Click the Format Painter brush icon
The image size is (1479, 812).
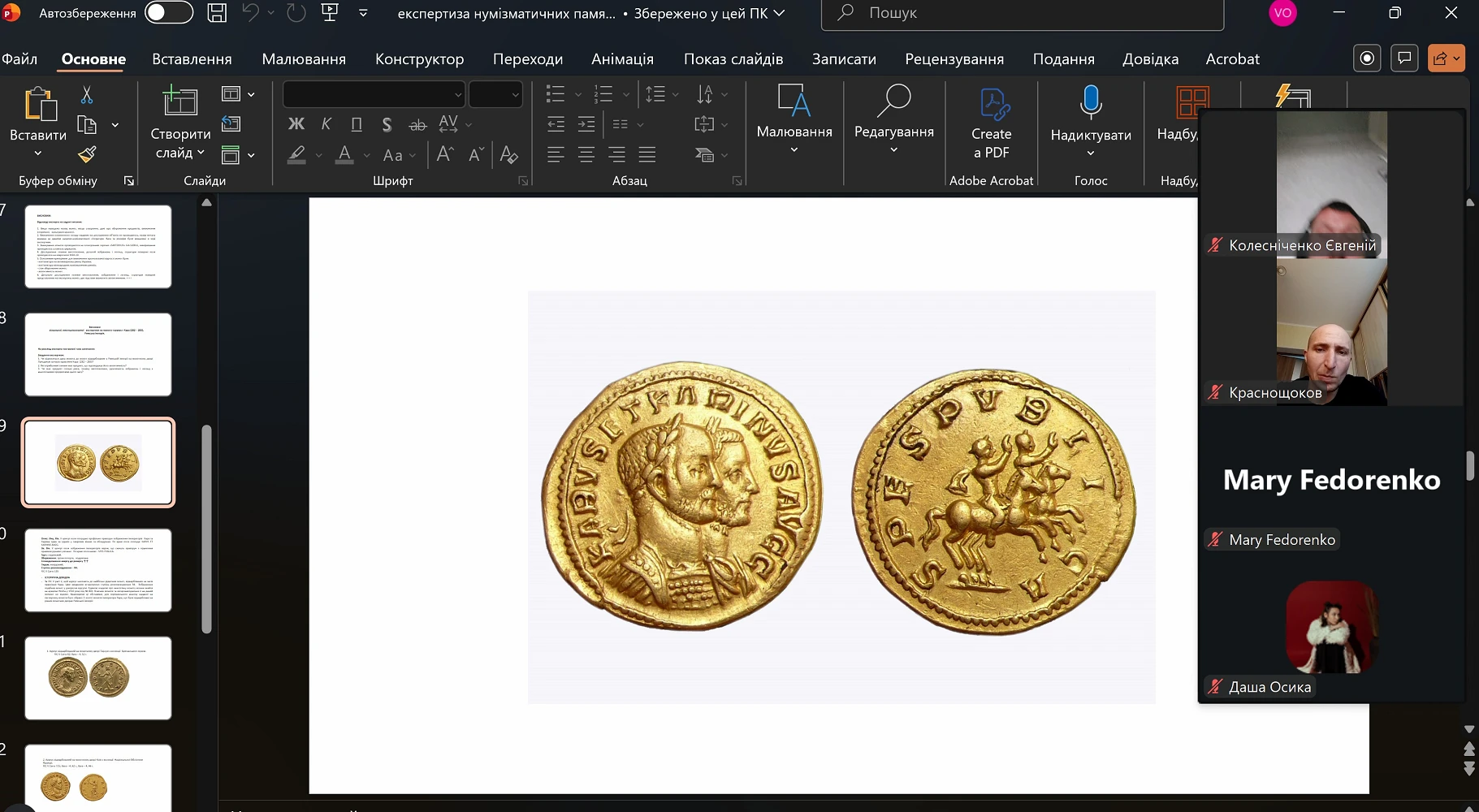[87, 154]
